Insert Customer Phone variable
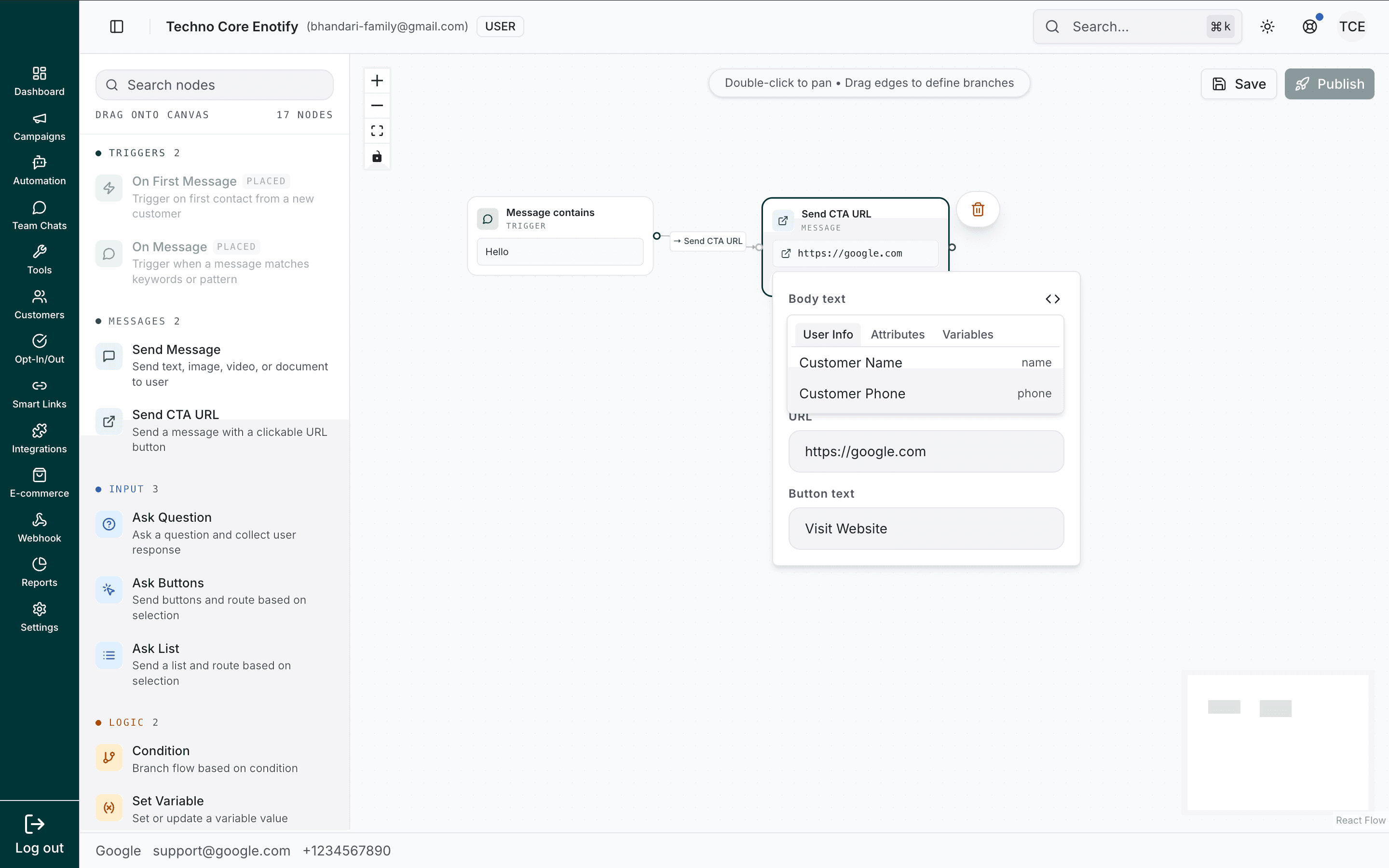This screenshot has width=1389, height=868. (925, 394)
